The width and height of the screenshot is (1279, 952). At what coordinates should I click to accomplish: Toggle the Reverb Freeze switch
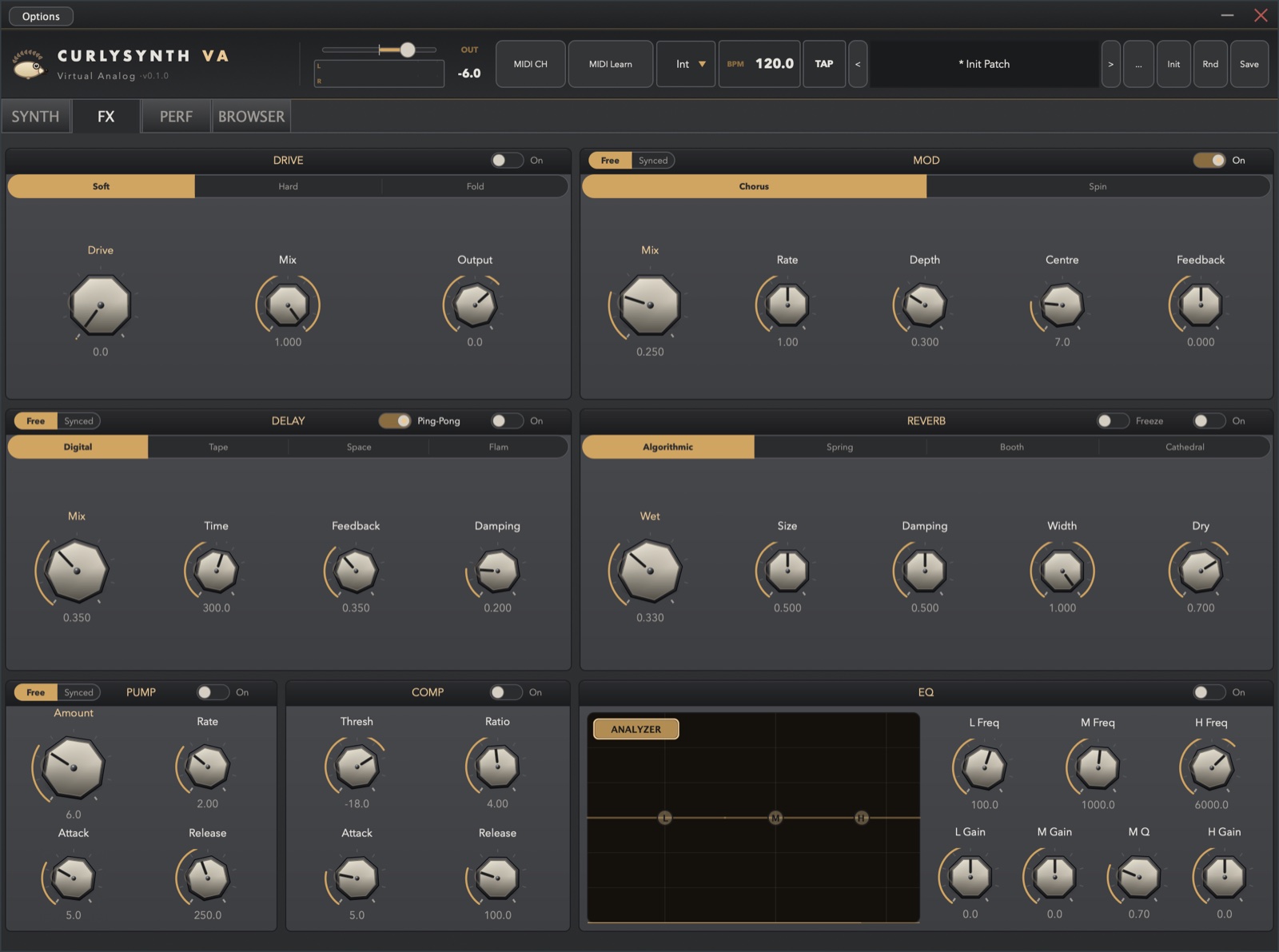[x=1113, y=420]
